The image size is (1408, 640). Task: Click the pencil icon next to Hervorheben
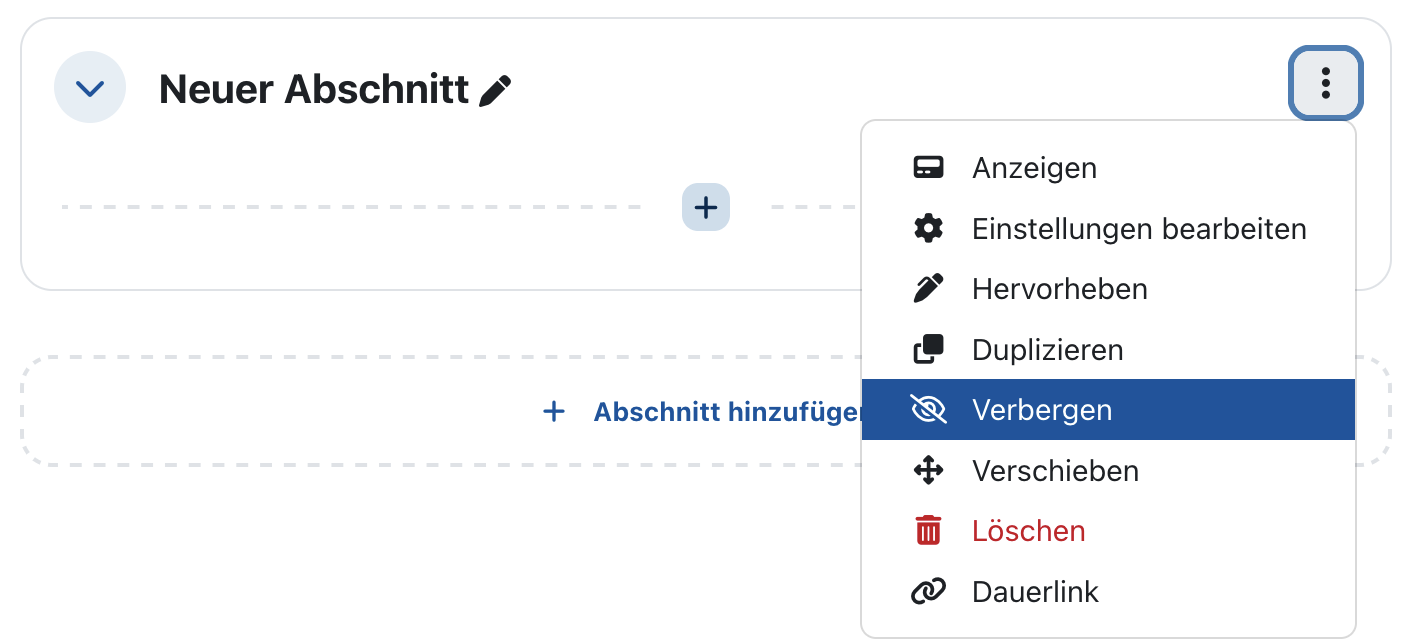[929, 288]
